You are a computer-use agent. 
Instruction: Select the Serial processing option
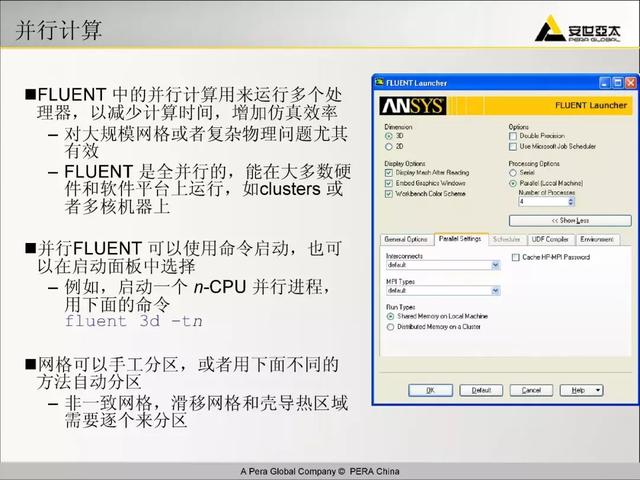(x=513, y=173)
